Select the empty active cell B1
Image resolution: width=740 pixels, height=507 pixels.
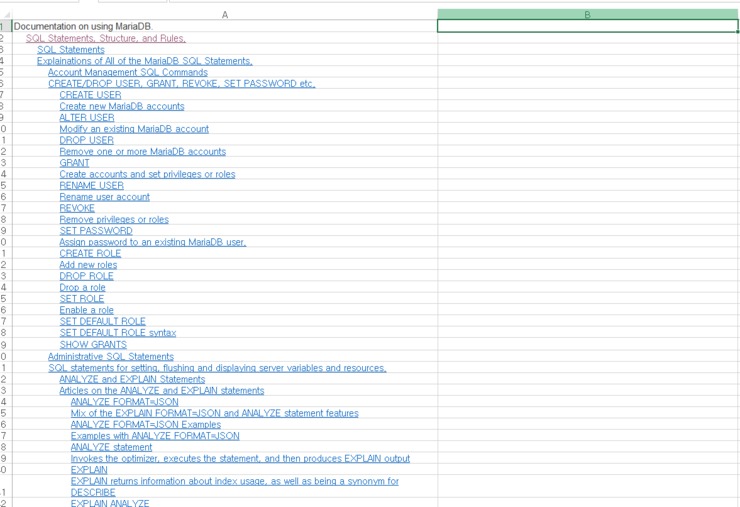click(588, 26)
